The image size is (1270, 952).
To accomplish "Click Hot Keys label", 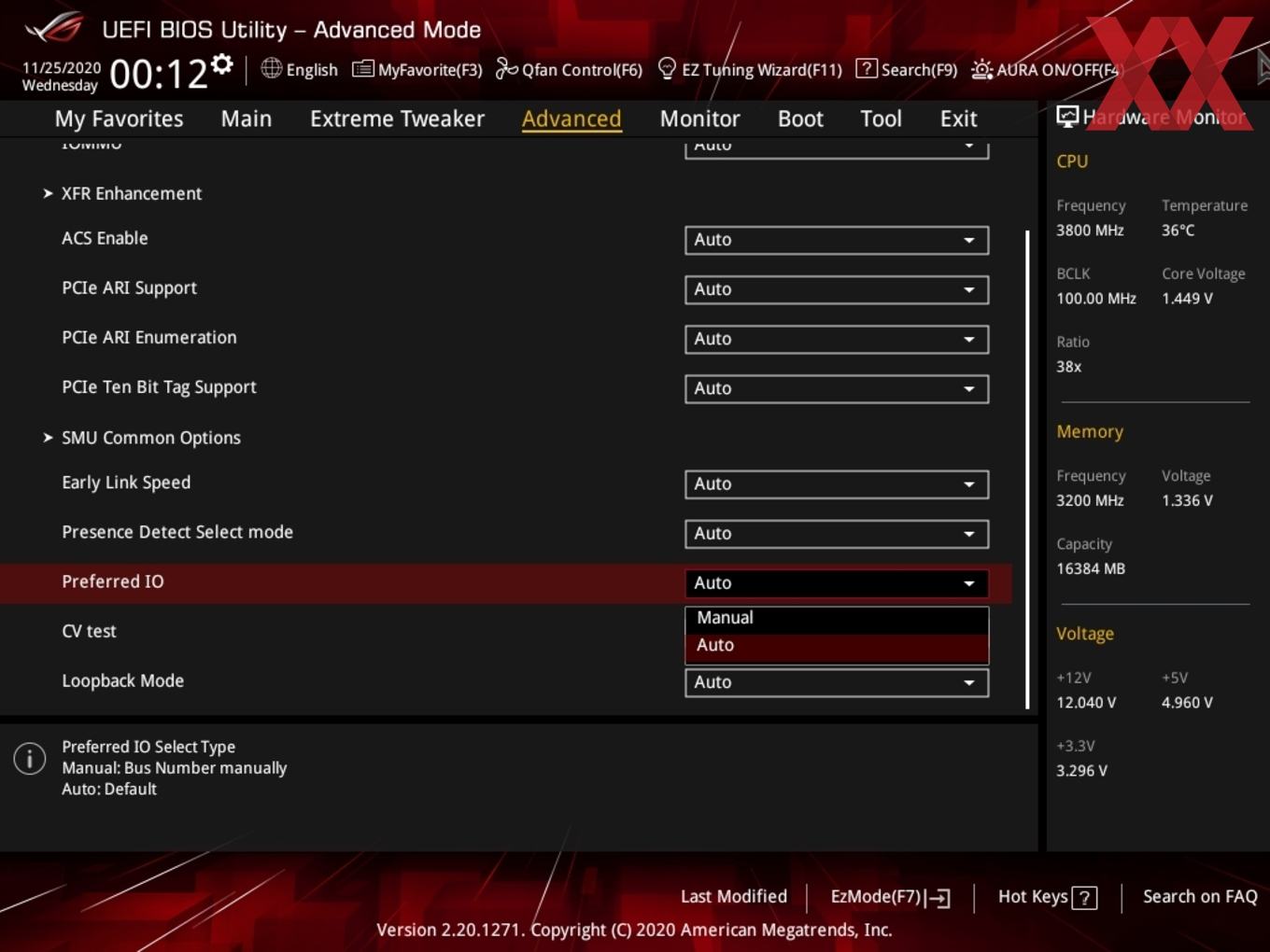I will pos(1033,897).
